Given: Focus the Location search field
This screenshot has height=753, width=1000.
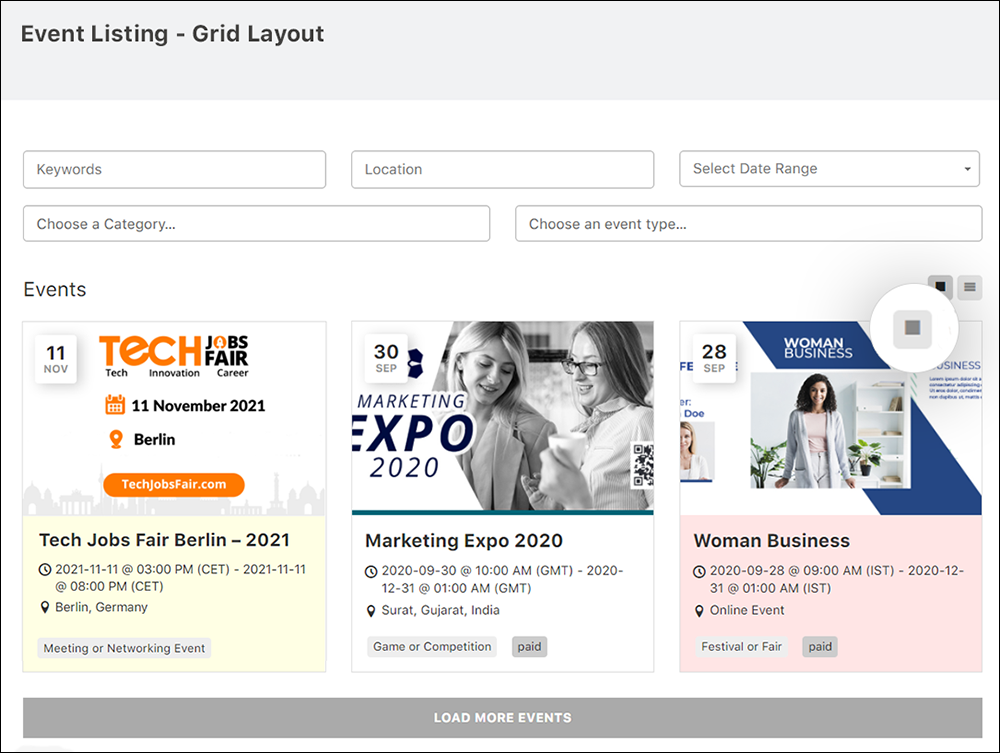Looking at the screenshot, I should [503, 170].
